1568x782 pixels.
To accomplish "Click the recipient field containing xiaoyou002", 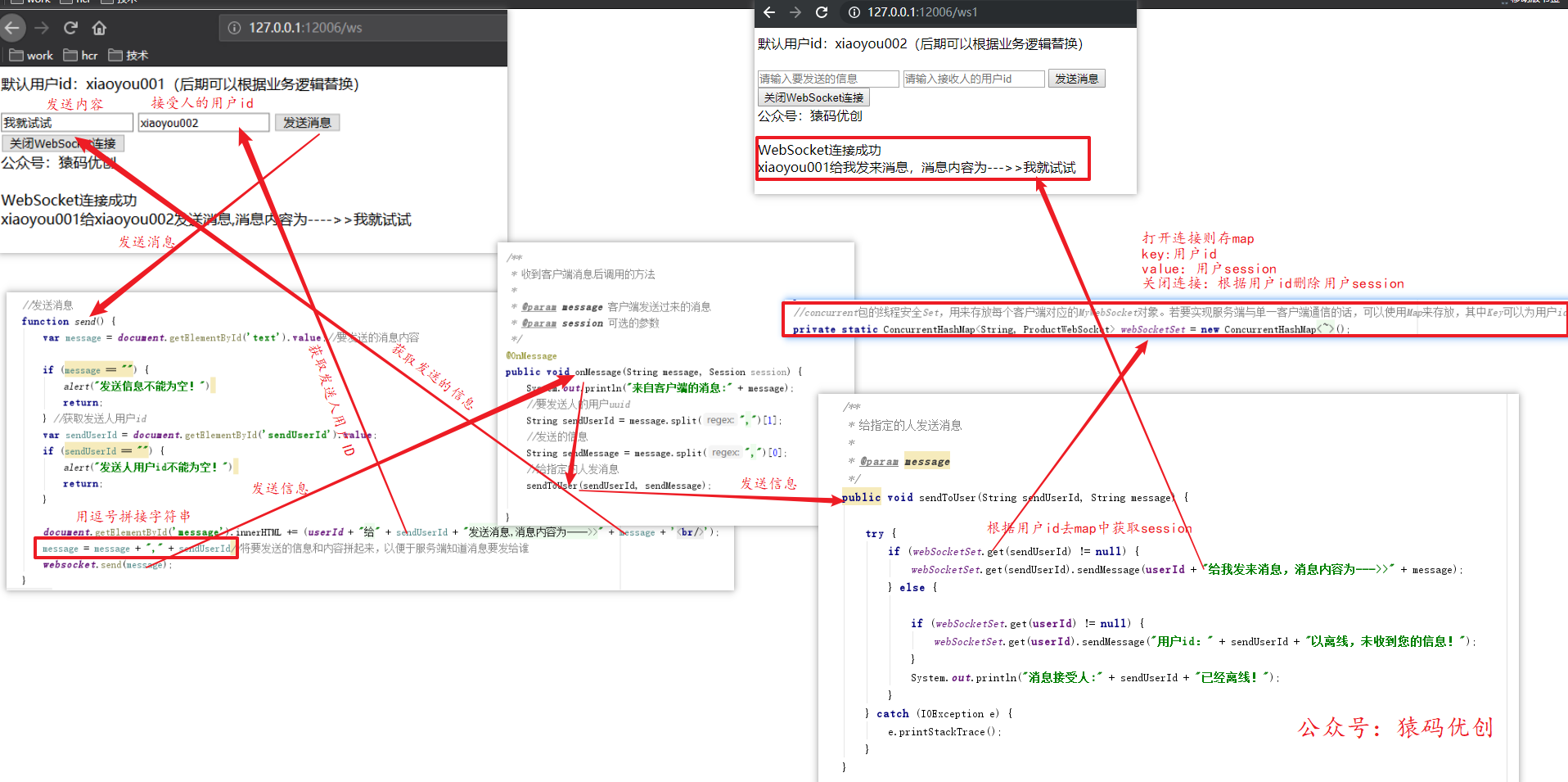I will pyautogui.click(x=204, y=123).
